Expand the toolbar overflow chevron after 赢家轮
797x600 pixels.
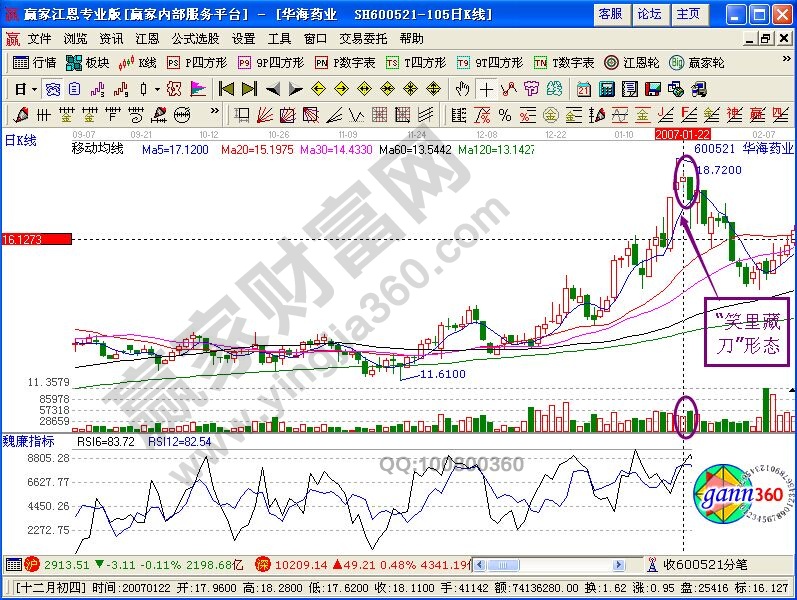pyautogui.click(x=786, y=59)
